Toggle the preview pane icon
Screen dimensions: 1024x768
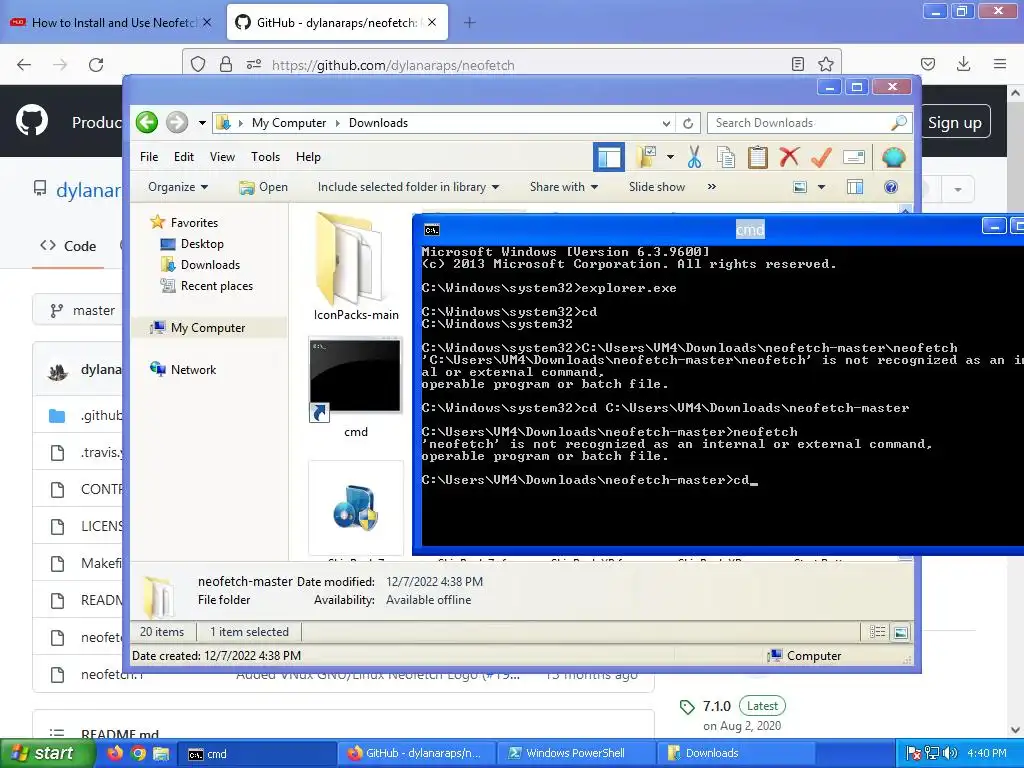(855, 187)
